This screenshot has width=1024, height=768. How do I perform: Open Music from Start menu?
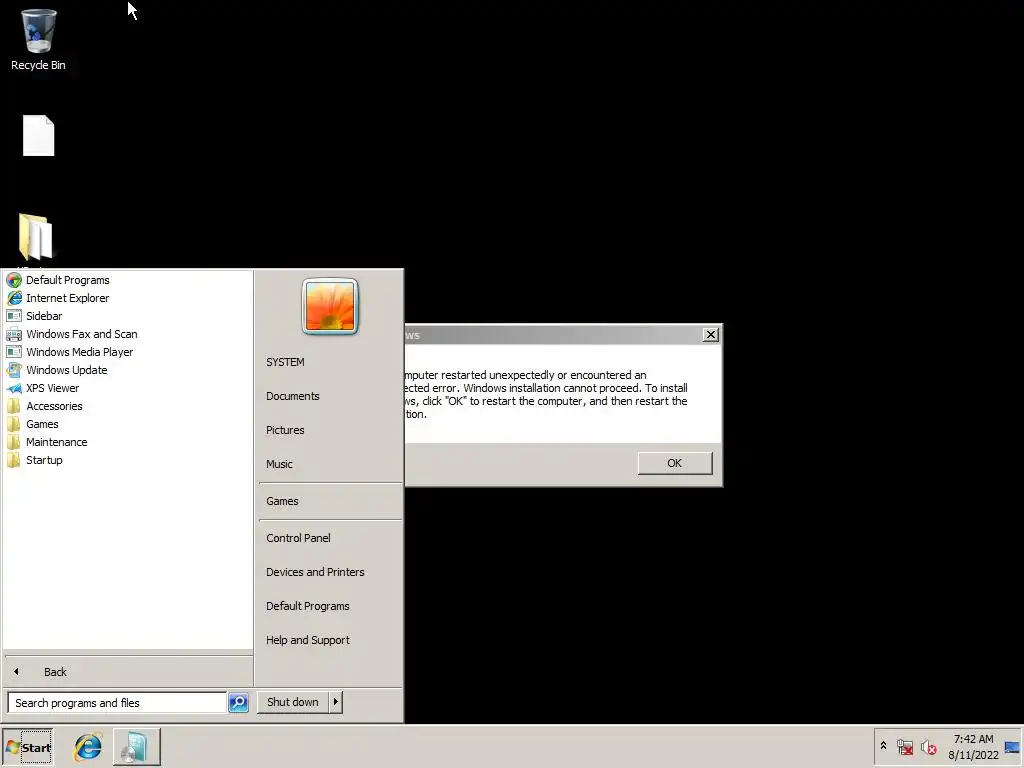pos(279,464)
